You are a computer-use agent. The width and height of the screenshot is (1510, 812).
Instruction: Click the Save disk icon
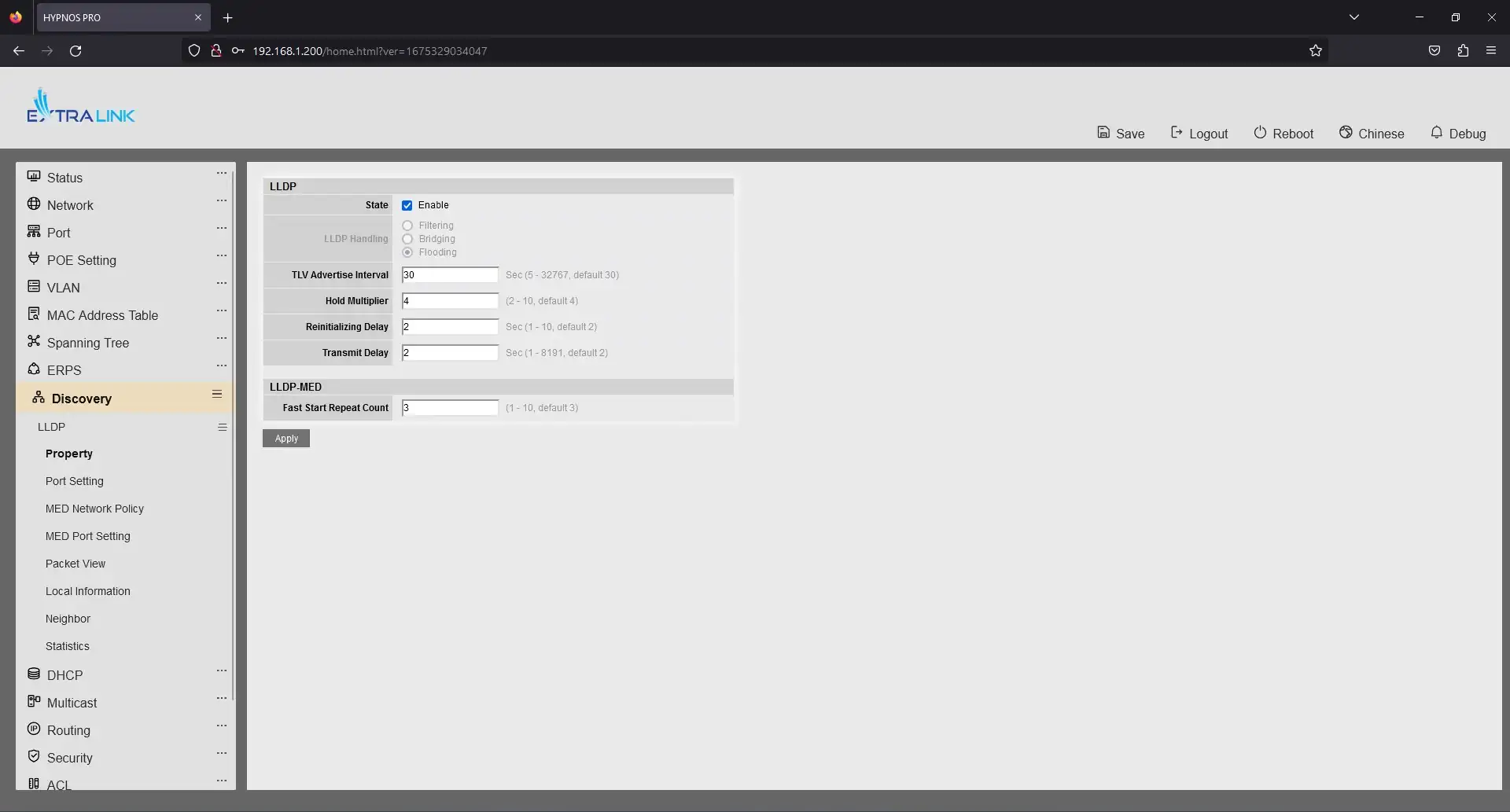(x=1103, y=132)
